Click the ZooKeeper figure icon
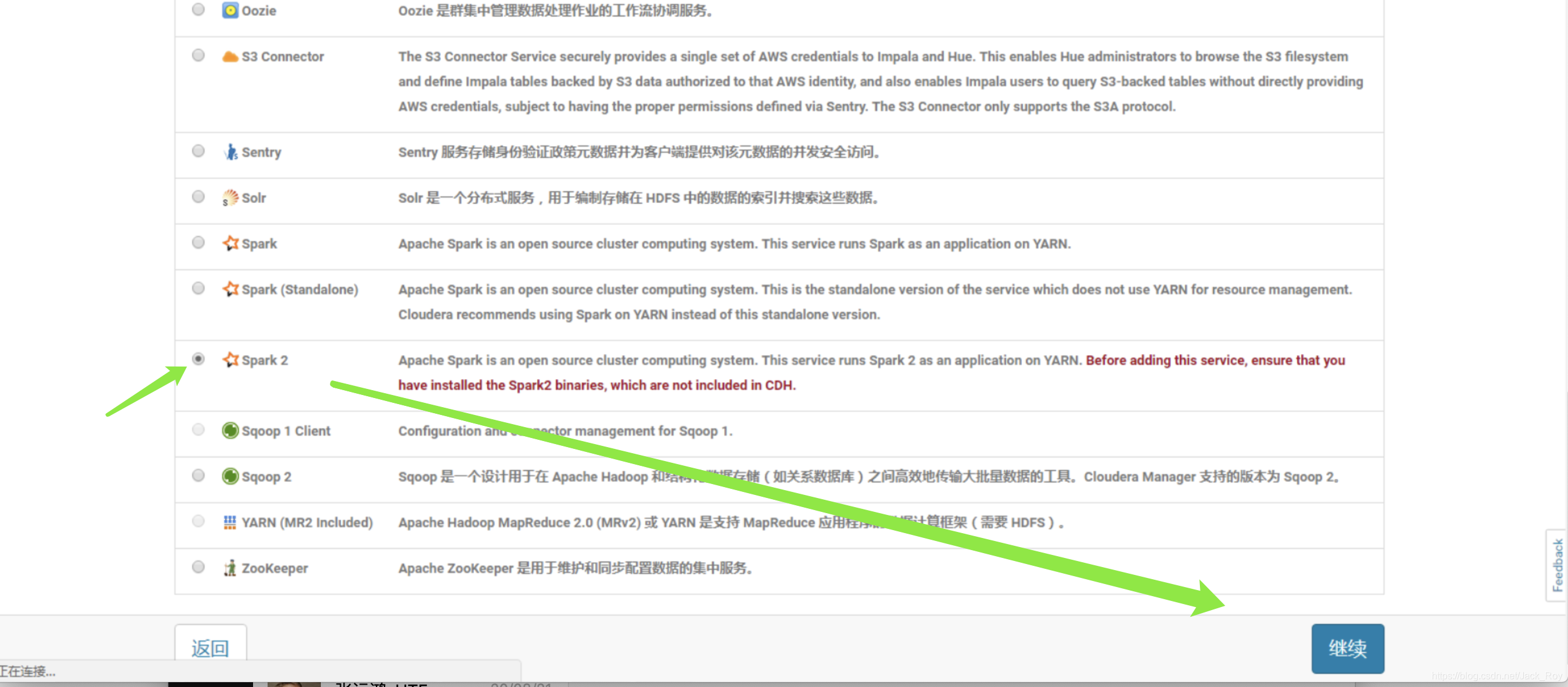This screenshot has height=687, width=1568. pos(230,568)
